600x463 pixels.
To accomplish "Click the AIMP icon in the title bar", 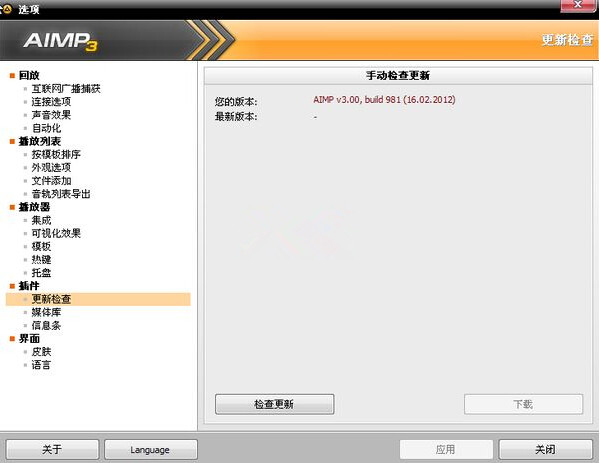I will (x=7, y=8).
